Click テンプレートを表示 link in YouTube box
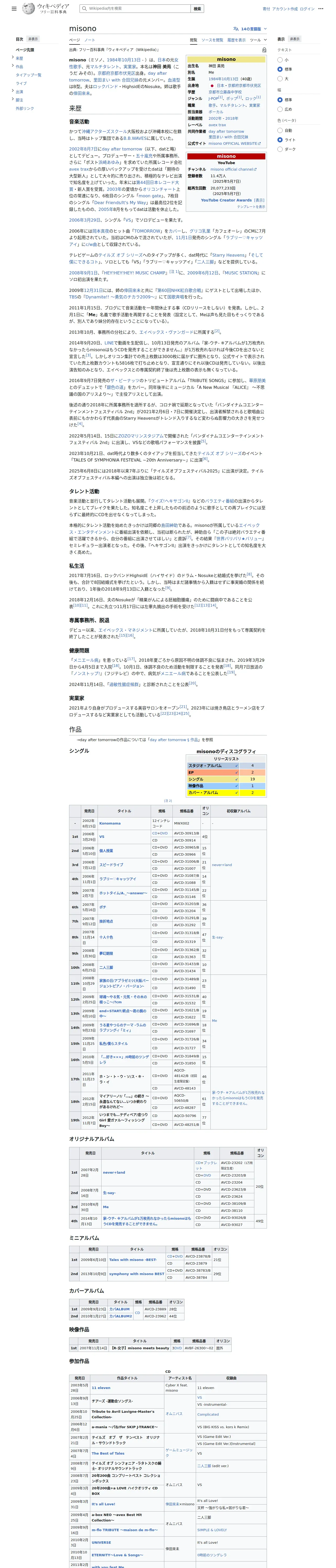This screenshot has width=336, height=1568. pos(251,207)
